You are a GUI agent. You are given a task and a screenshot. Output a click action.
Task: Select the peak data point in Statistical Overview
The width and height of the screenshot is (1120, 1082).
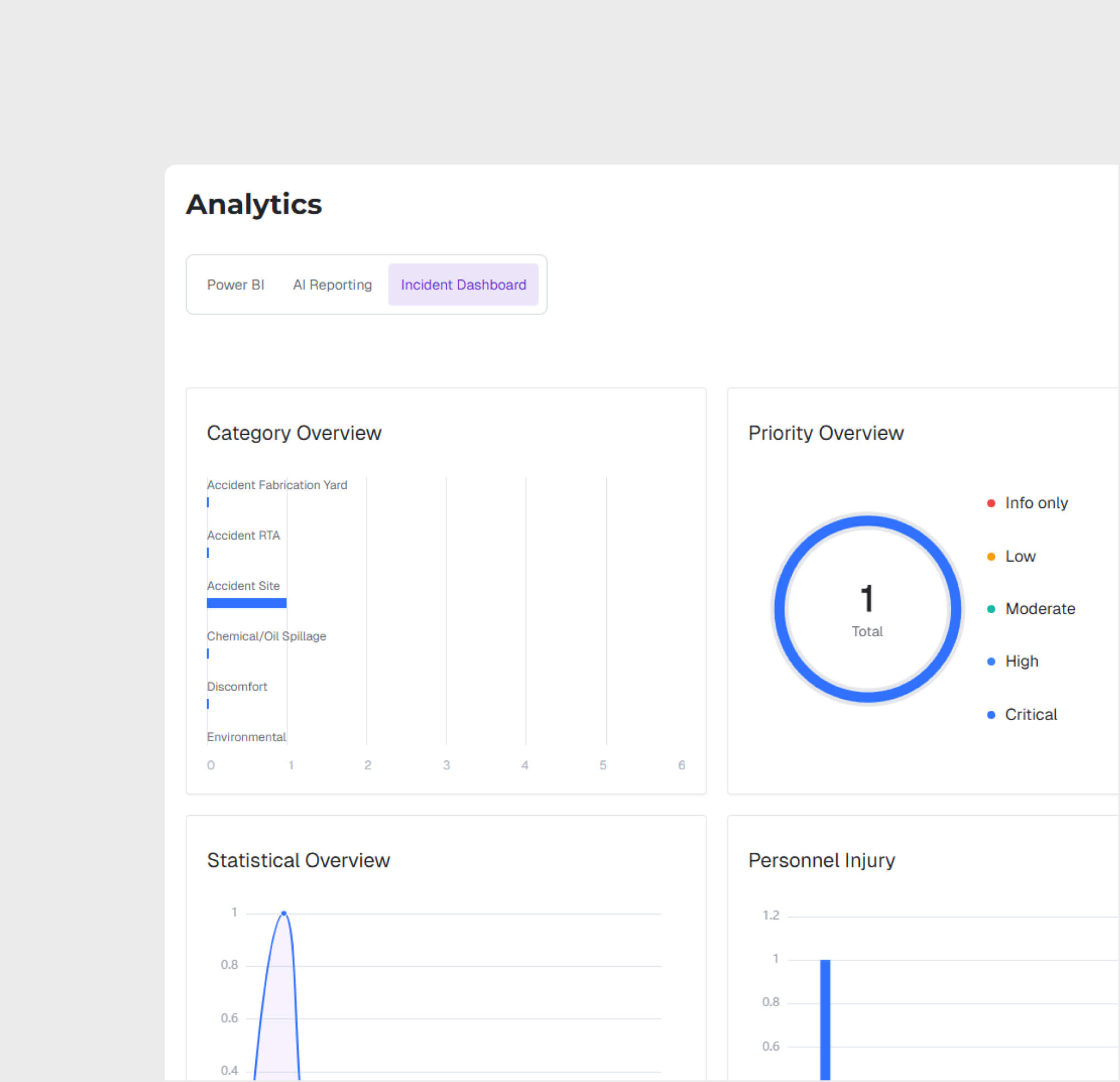(283, 912)
